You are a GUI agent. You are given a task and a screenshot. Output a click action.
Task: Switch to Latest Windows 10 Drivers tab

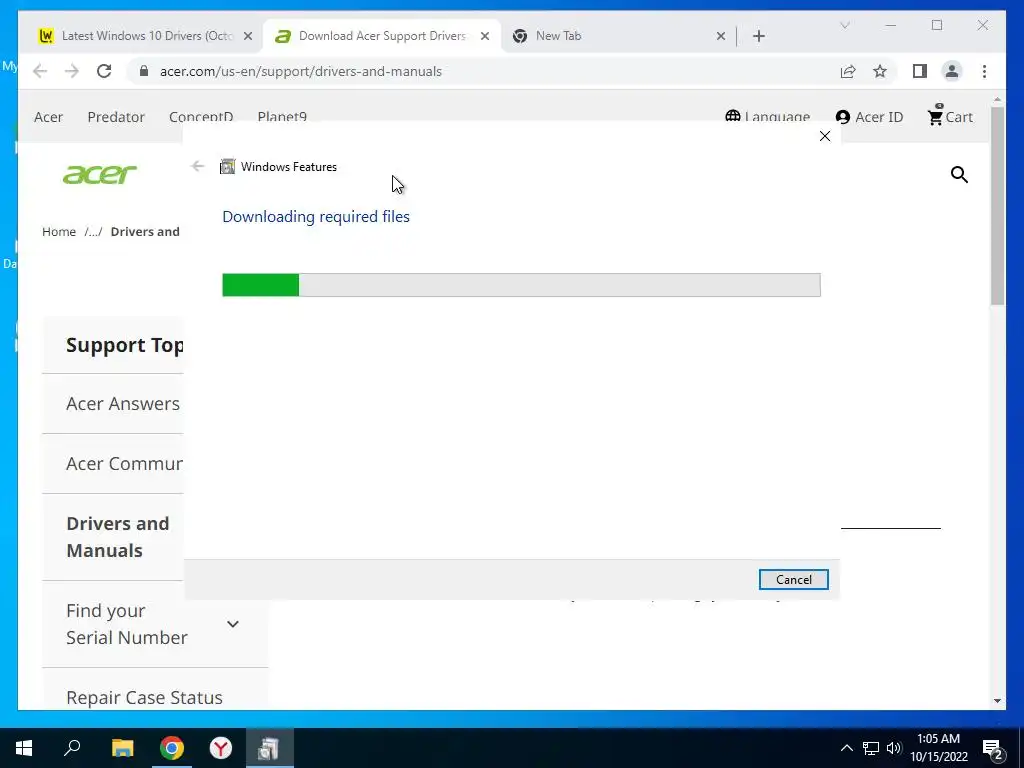145,36
